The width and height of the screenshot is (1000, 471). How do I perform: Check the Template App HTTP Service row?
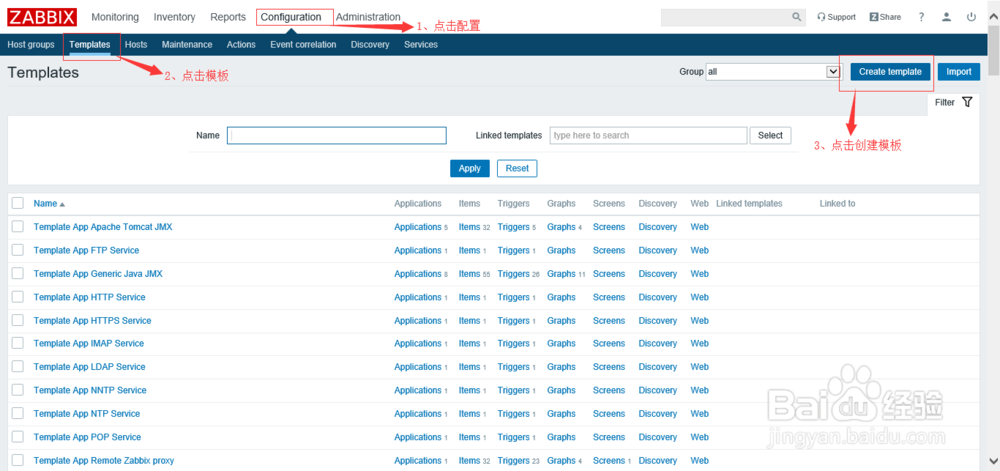(x=18, y=297)
